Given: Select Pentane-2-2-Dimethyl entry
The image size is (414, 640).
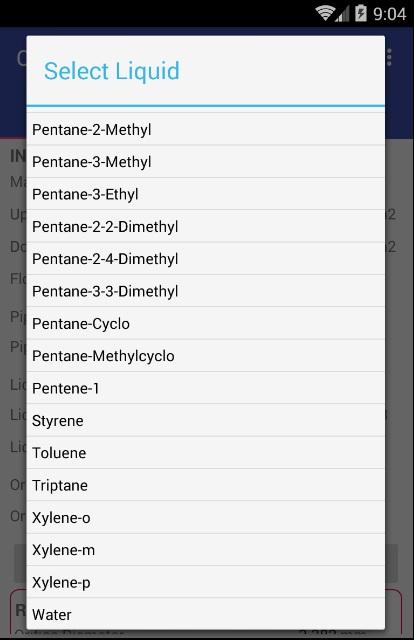Looking at the screenshot, I should tap(206, 226).
